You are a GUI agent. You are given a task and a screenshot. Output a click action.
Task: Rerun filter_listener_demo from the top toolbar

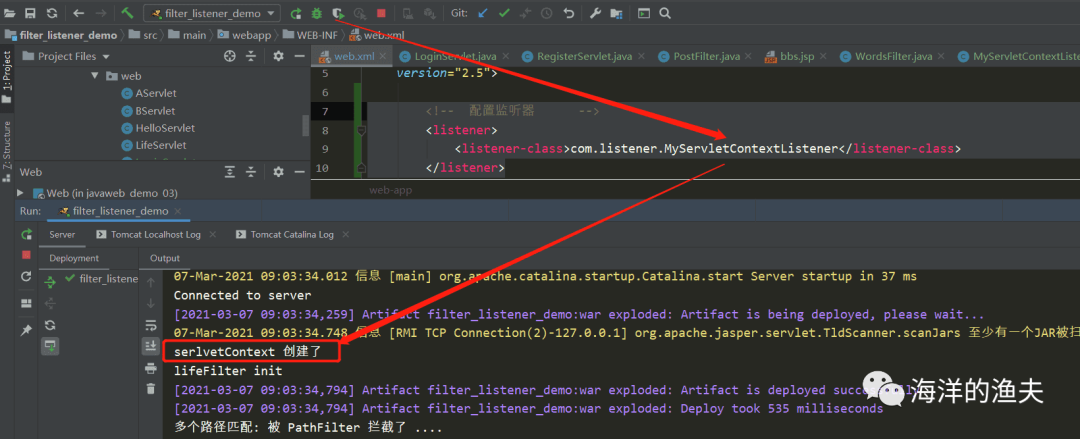[296, 13]
